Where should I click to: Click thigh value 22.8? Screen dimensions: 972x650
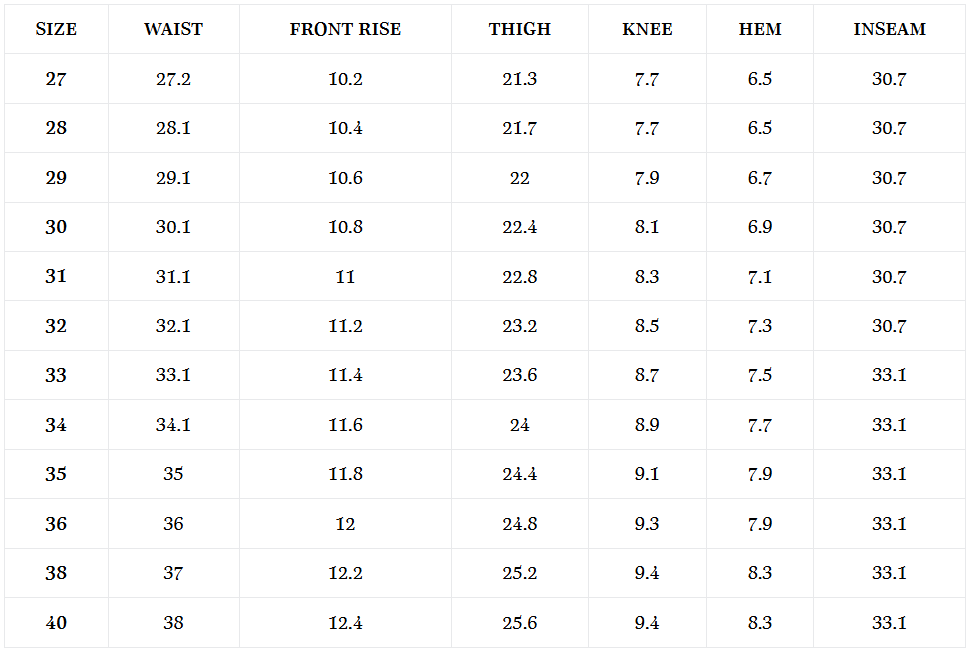pyautogui.click(x=519, y=276)
